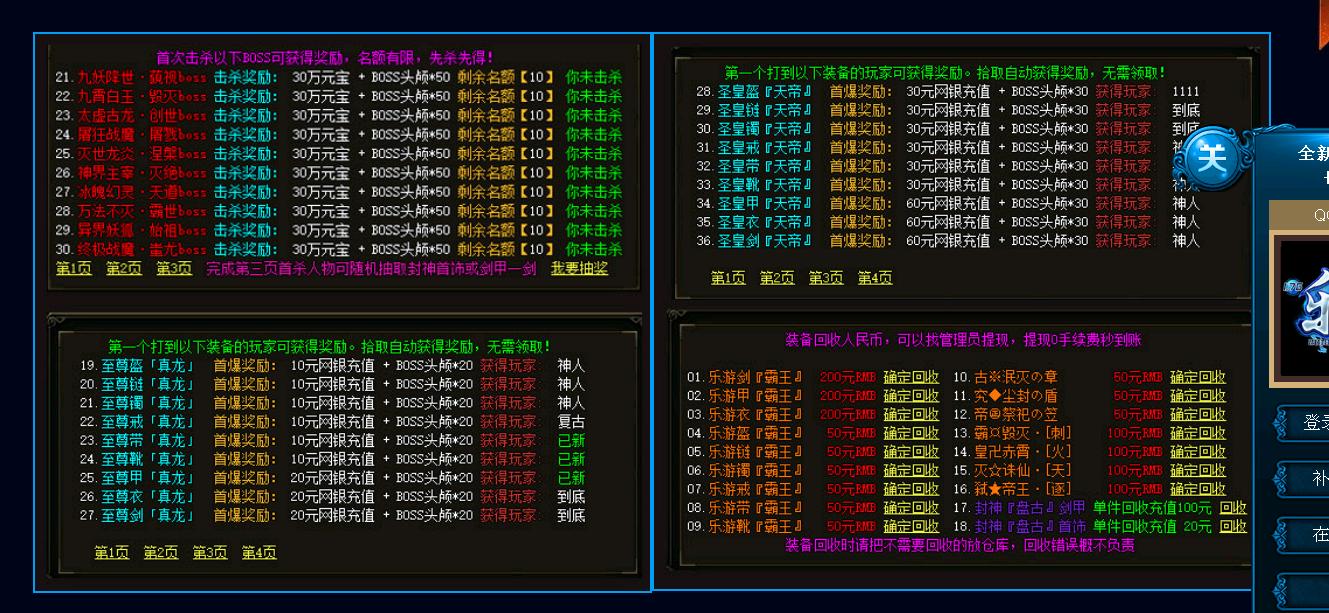Click 回收 for 封神『盘古』首饰
Viewport: 1329px width, 613px height.
(x=1233, y=527)
